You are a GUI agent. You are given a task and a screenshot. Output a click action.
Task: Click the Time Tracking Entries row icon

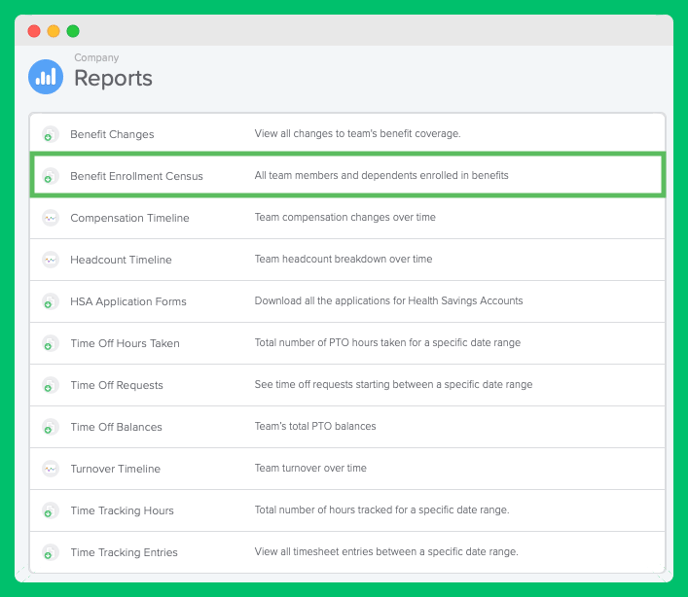click(50, 552)
